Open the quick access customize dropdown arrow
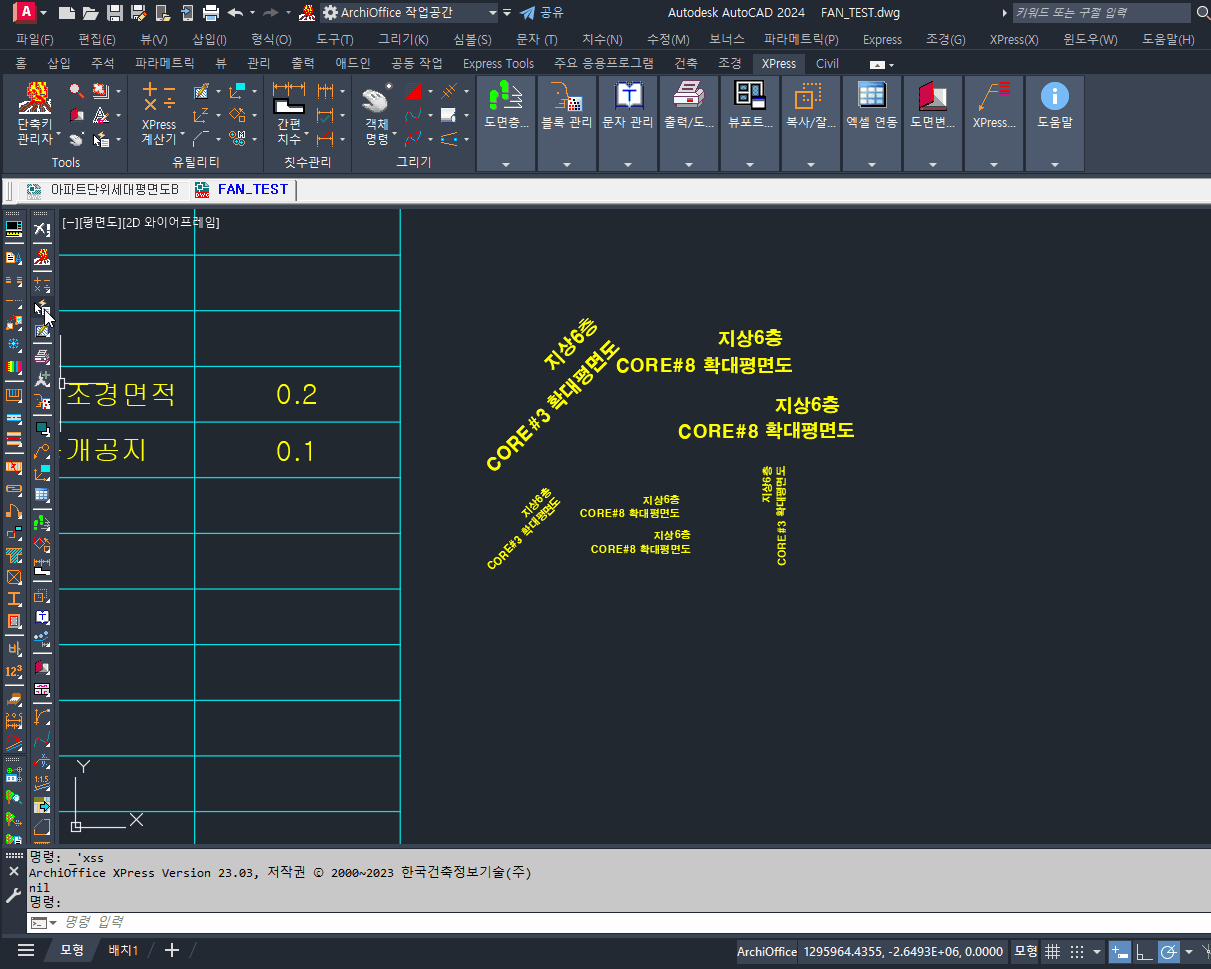1211x969 pixels. pyautogui.click(x=507, y=13)
